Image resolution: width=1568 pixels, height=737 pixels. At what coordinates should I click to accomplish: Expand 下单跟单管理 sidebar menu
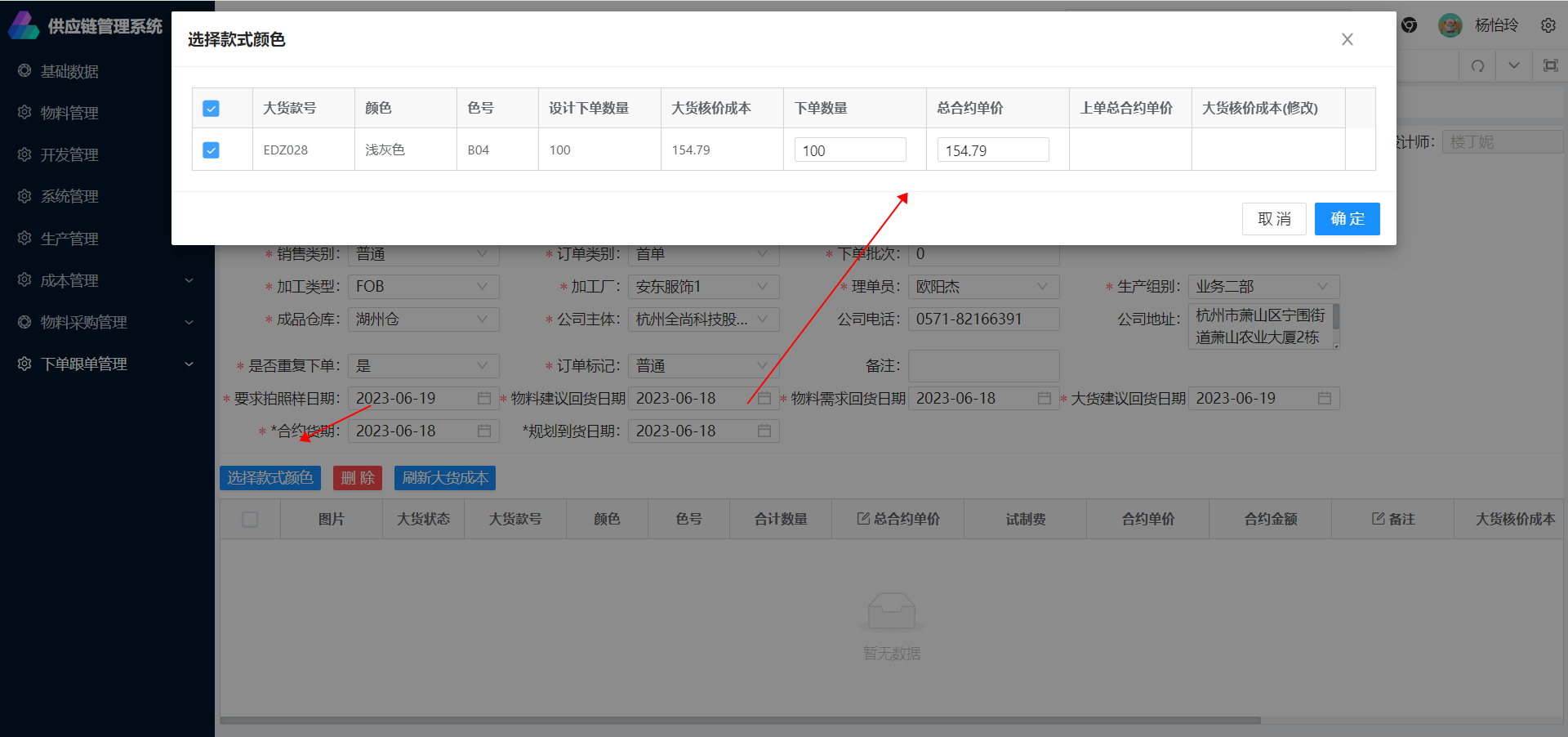point(83,364)
